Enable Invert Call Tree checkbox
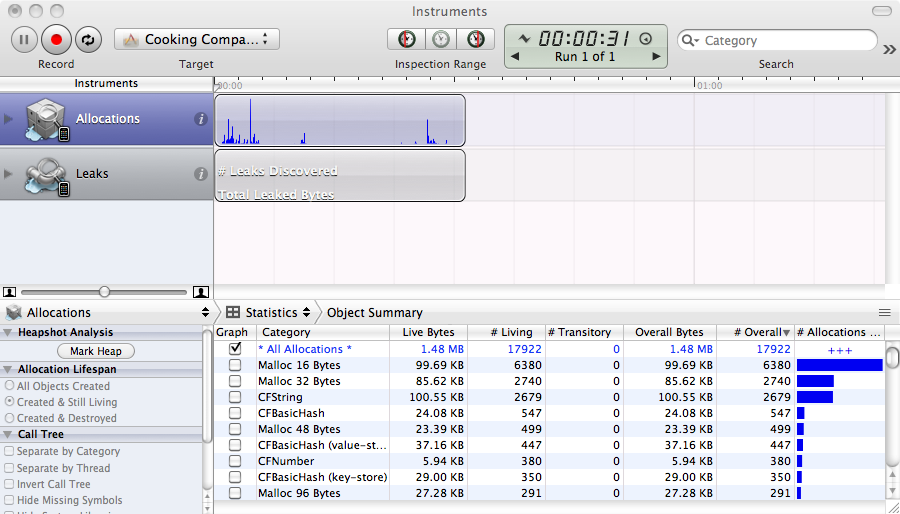This screenshot has height=514, width=900. coord(9,484)
